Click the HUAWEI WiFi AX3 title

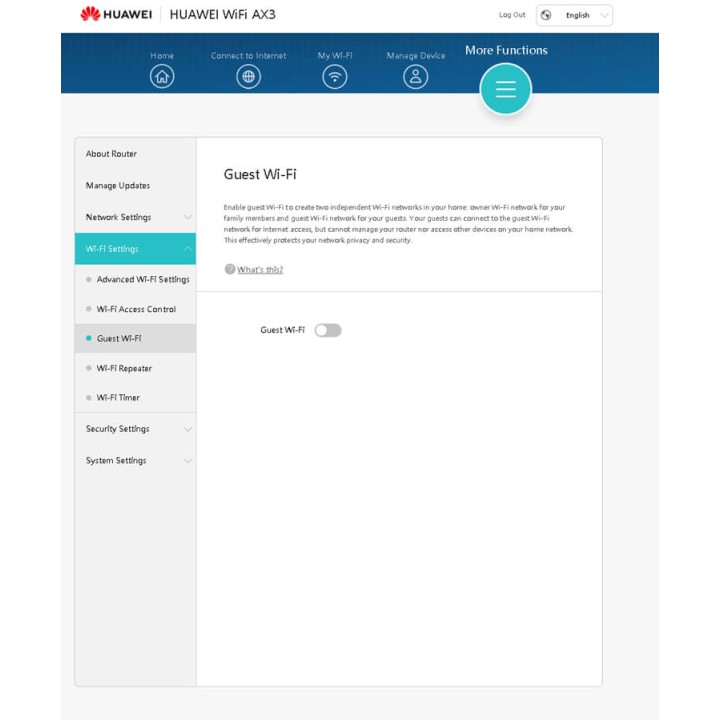[x=223, y=14]
